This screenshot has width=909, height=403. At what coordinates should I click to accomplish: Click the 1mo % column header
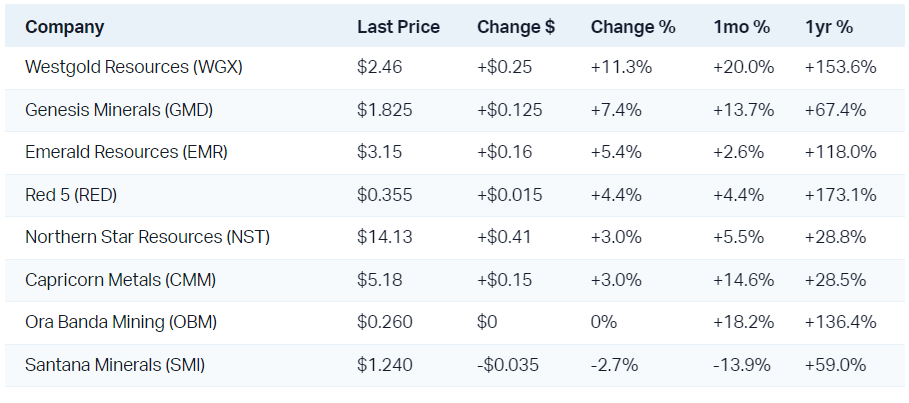741,27
